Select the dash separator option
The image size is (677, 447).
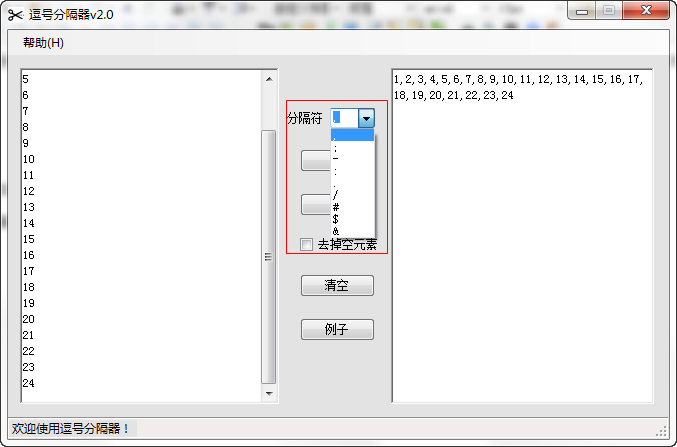[352, 159]
